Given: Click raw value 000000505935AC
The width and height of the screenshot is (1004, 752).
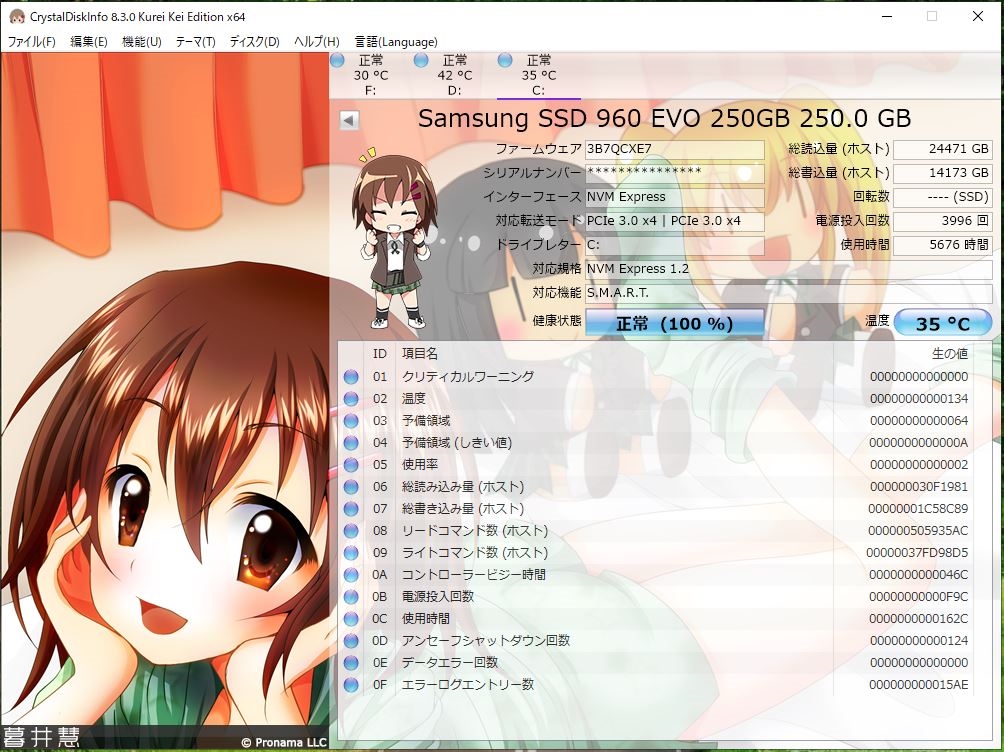Looking at the screenshot, I should (918, 530).
